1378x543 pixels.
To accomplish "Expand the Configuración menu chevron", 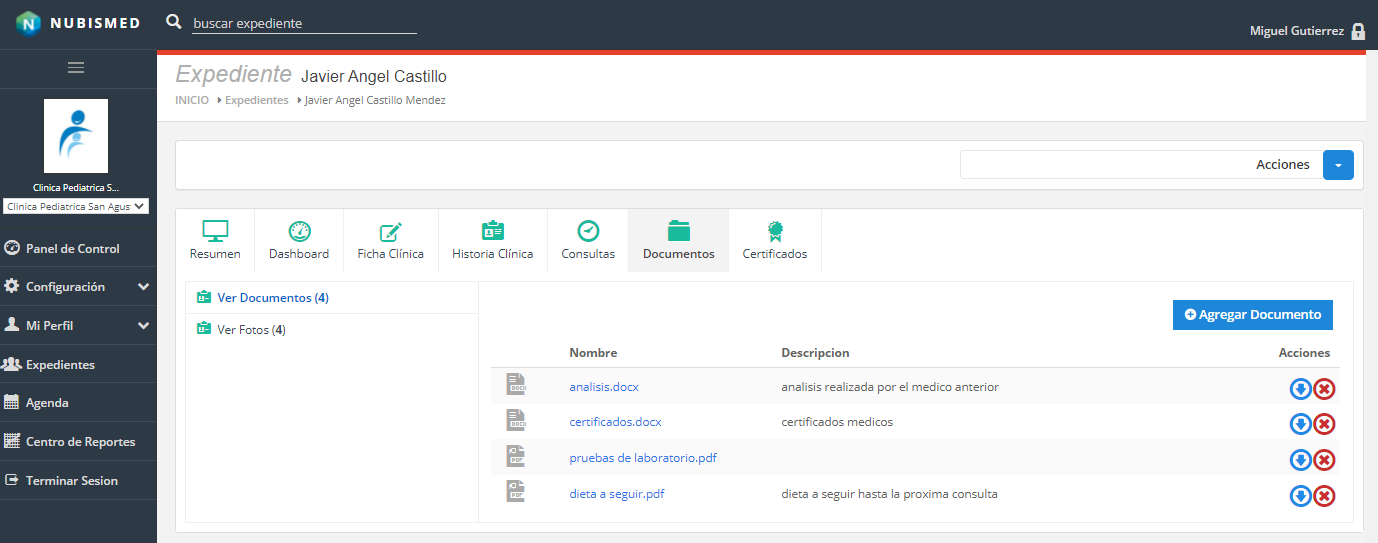I will 143,287.
